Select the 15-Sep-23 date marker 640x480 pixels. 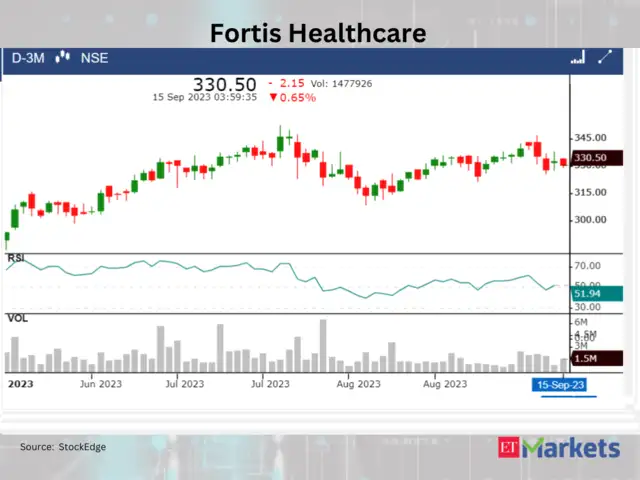click(561, 384)
